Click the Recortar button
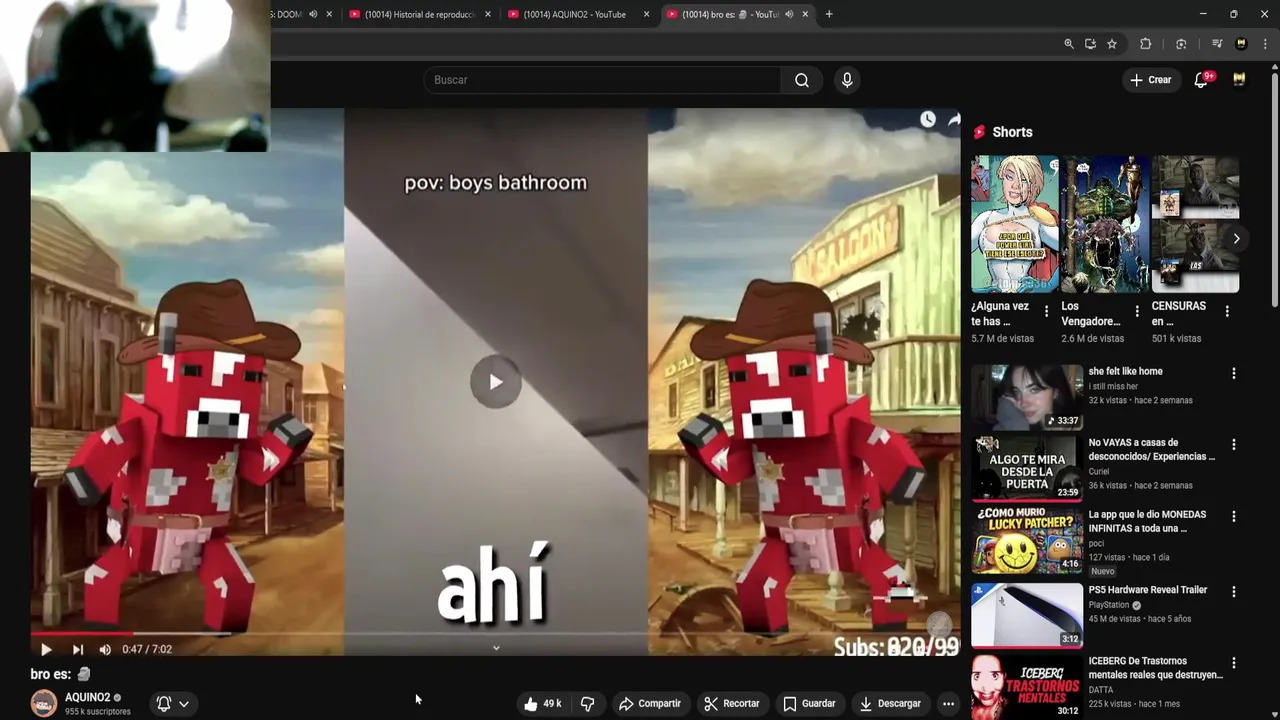Screen dimensions: 1280x720 pyautogui.click(x=731, y=704)
